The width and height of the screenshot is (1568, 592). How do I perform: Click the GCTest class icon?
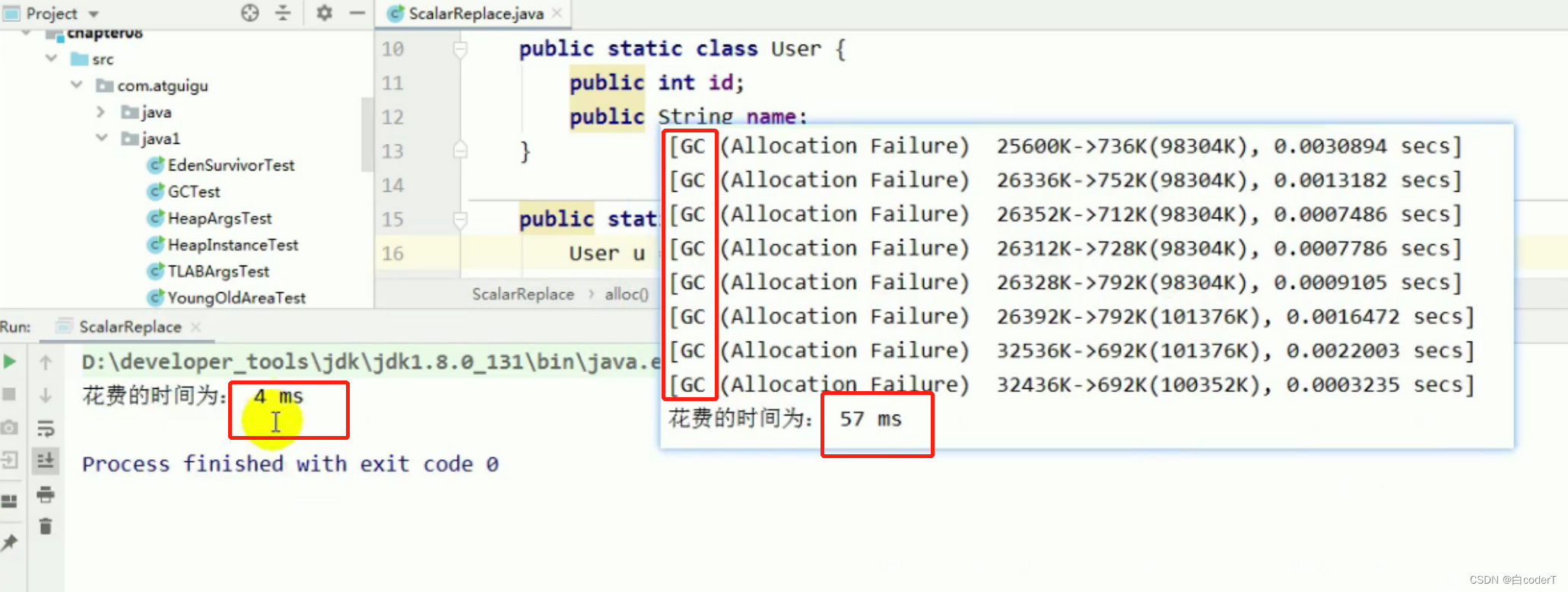157,192
